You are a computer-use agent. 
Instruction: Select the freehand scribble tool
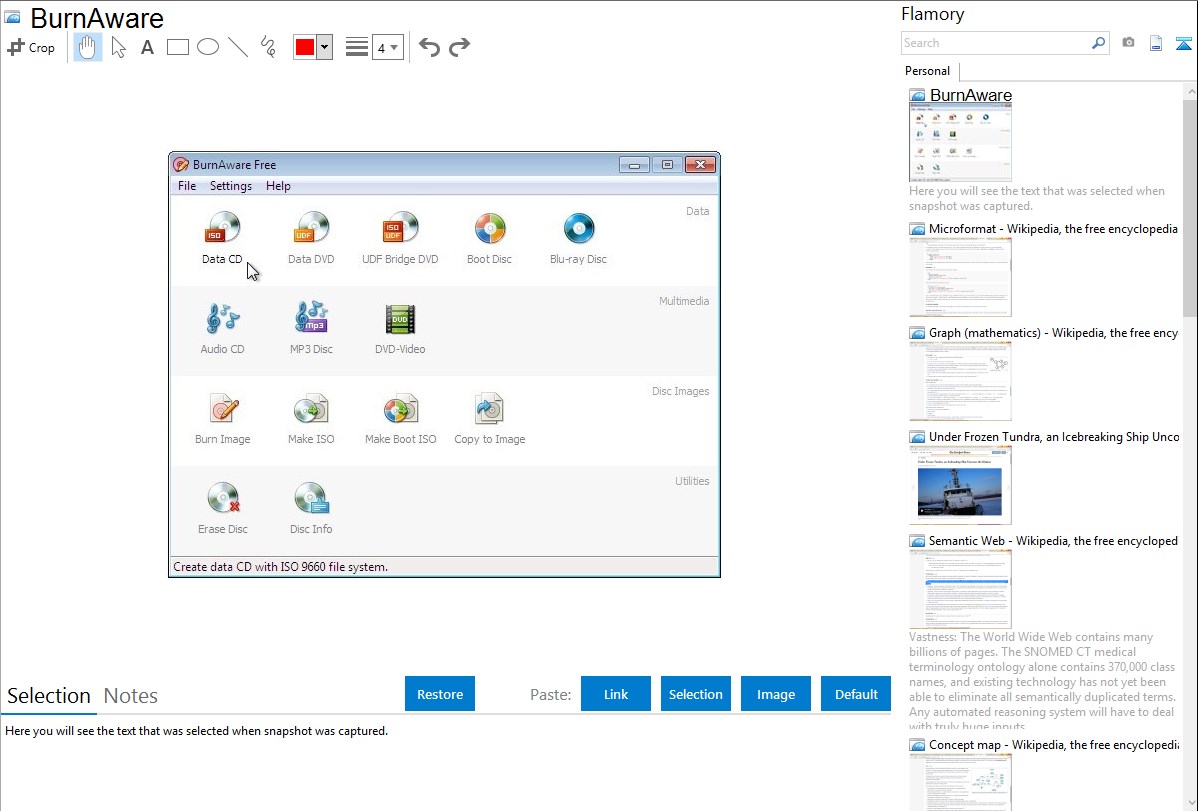pyautogui.click(x=268, y=47)
